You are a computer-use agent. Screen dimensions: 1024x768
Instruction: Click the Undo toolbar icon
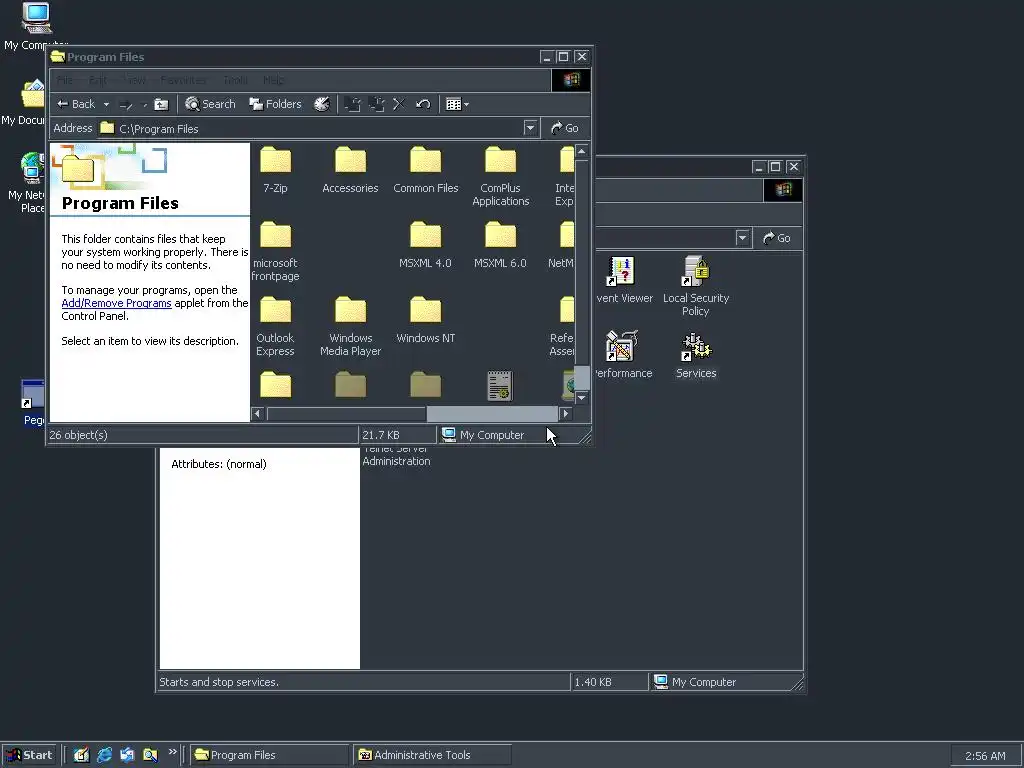(x=423, y=104)
